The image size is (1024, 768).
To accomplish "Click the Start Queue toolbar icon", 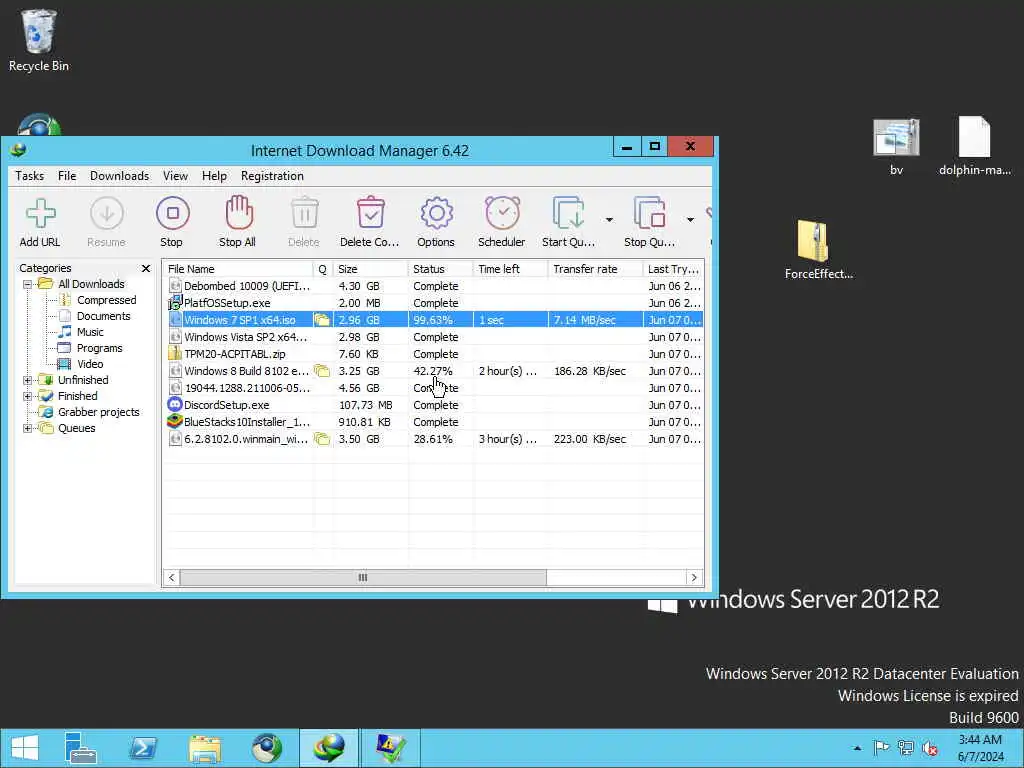I will click(x=568, y=222).
